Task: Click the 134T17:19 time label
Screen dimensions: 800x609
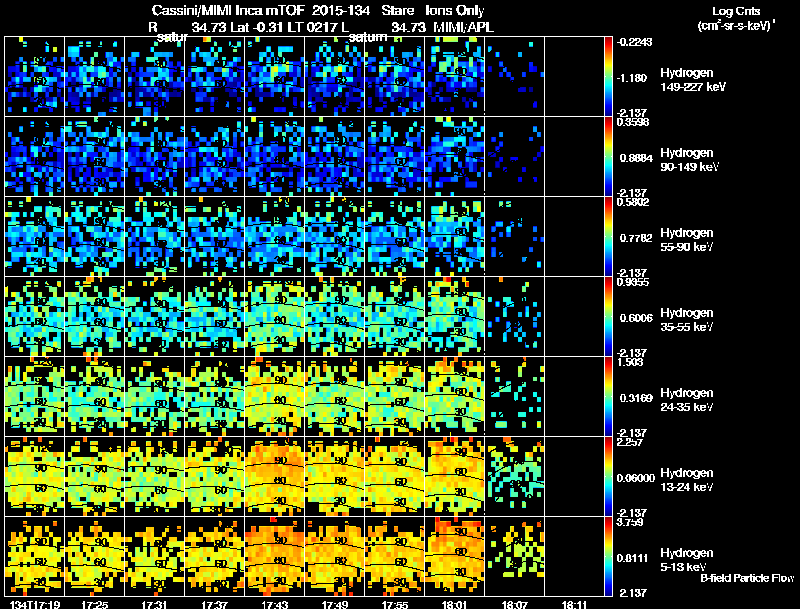Action: point(35,604)
